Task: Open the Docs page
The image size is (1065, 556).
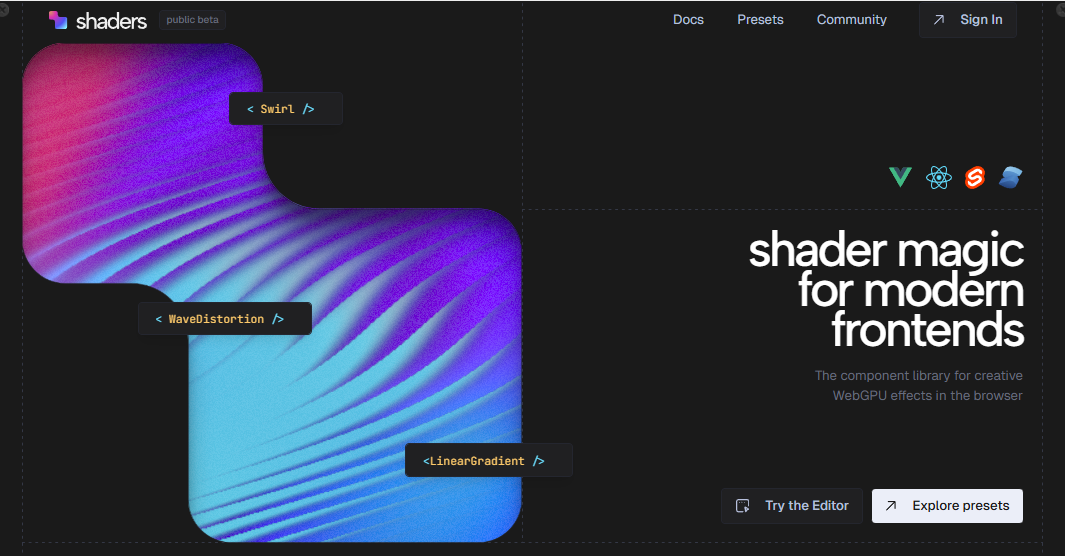Action: coord(688,20)
